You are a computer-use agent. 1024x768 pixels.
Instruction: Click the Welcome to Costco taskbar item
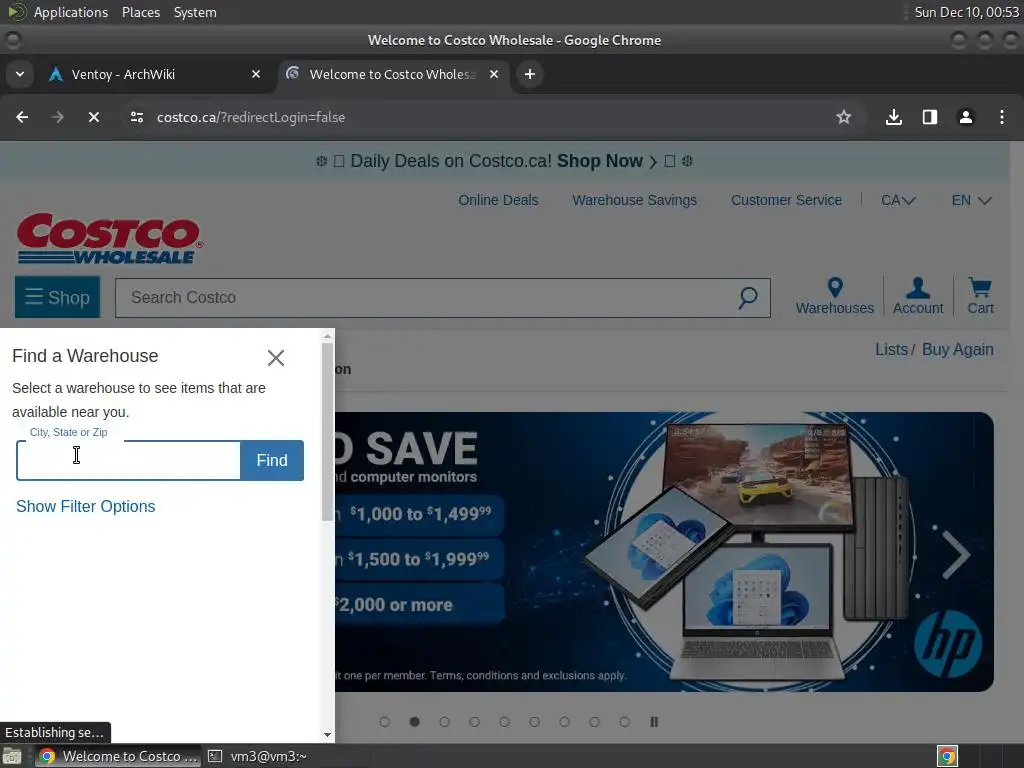[x=118, y=756]
